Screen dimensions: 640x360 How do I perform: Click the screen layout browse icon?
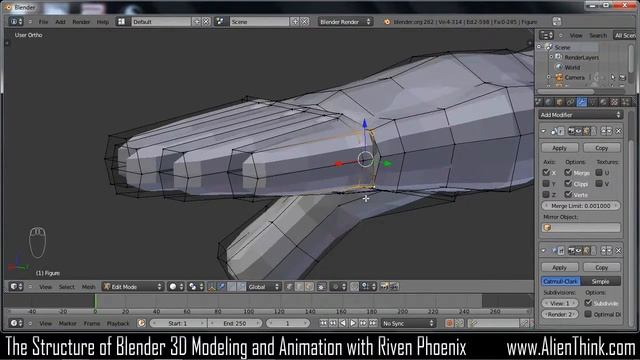(x=122, y=22)
